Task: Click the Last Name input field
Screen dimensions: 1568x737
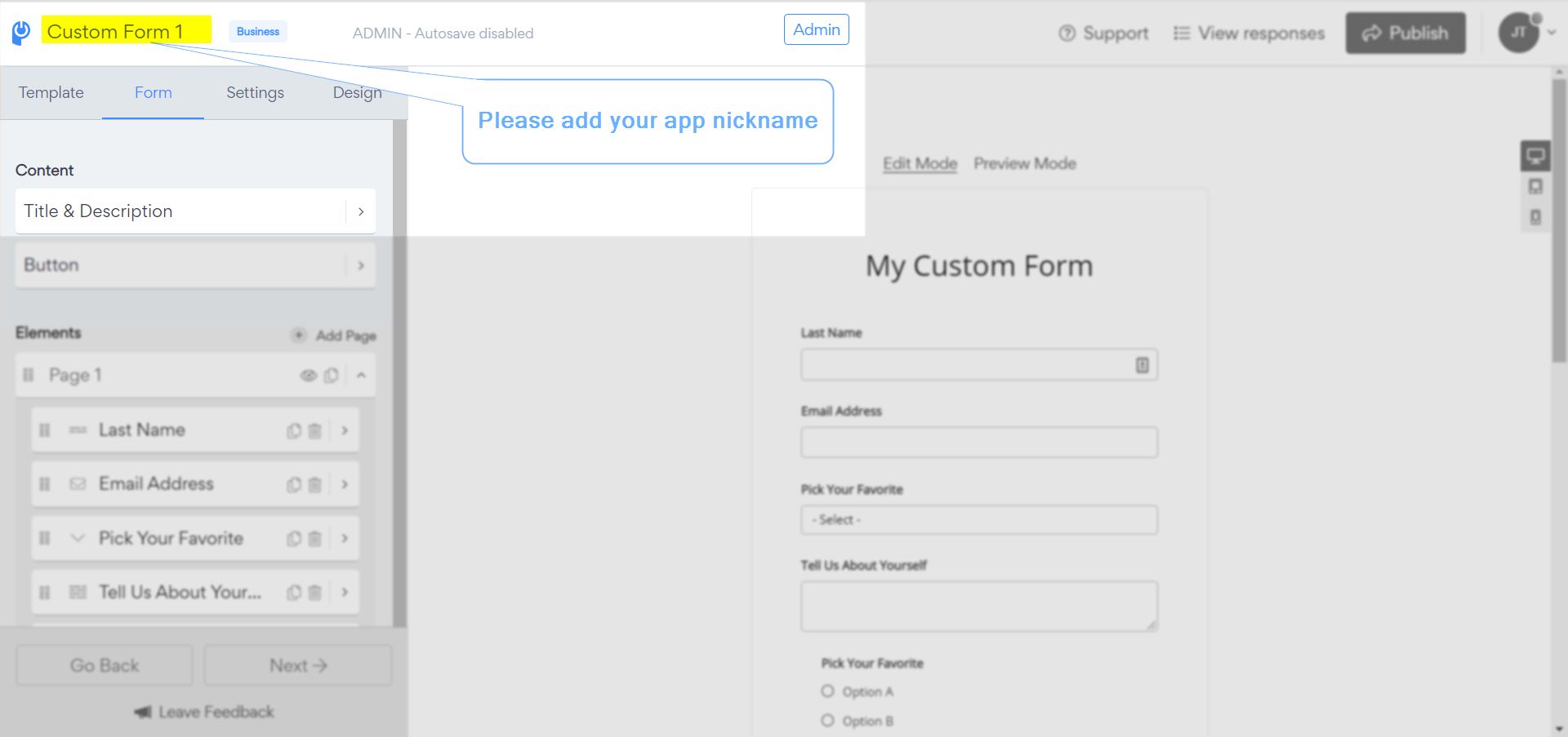Action: (979, 365)
